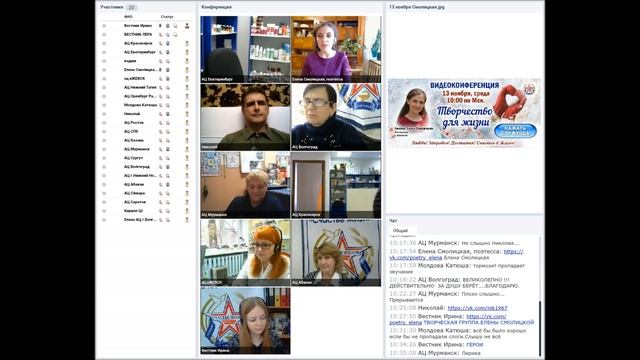This screenshot has height=360, width=640.
Task: Click microphone icon in АЦ Екатеринбург row
Action: coord(160,52)
